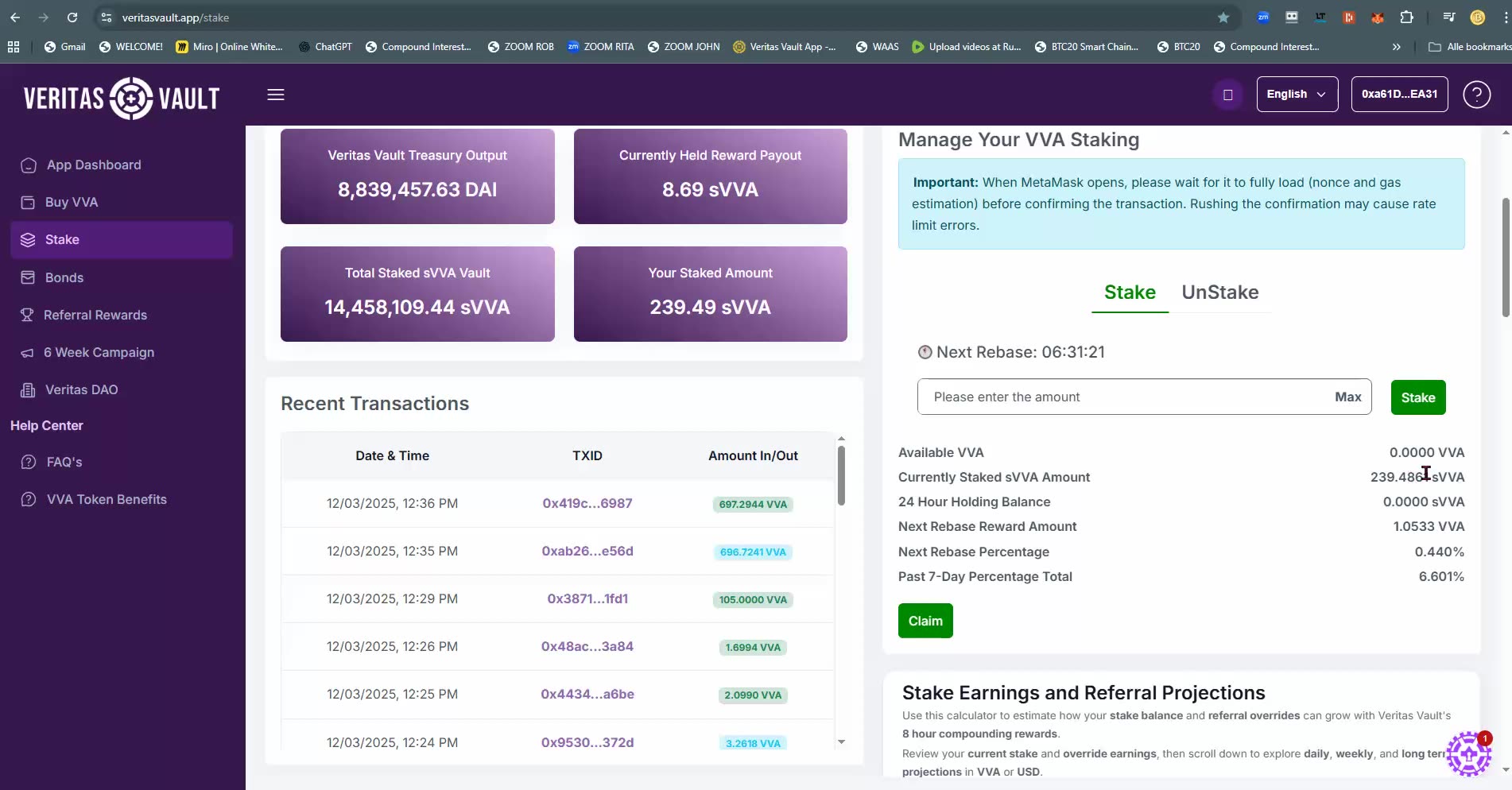Screen dimensions: 1512x790
Task: Expand the hidden bookmarks overflow chevron
Action: coord(1396,47)
